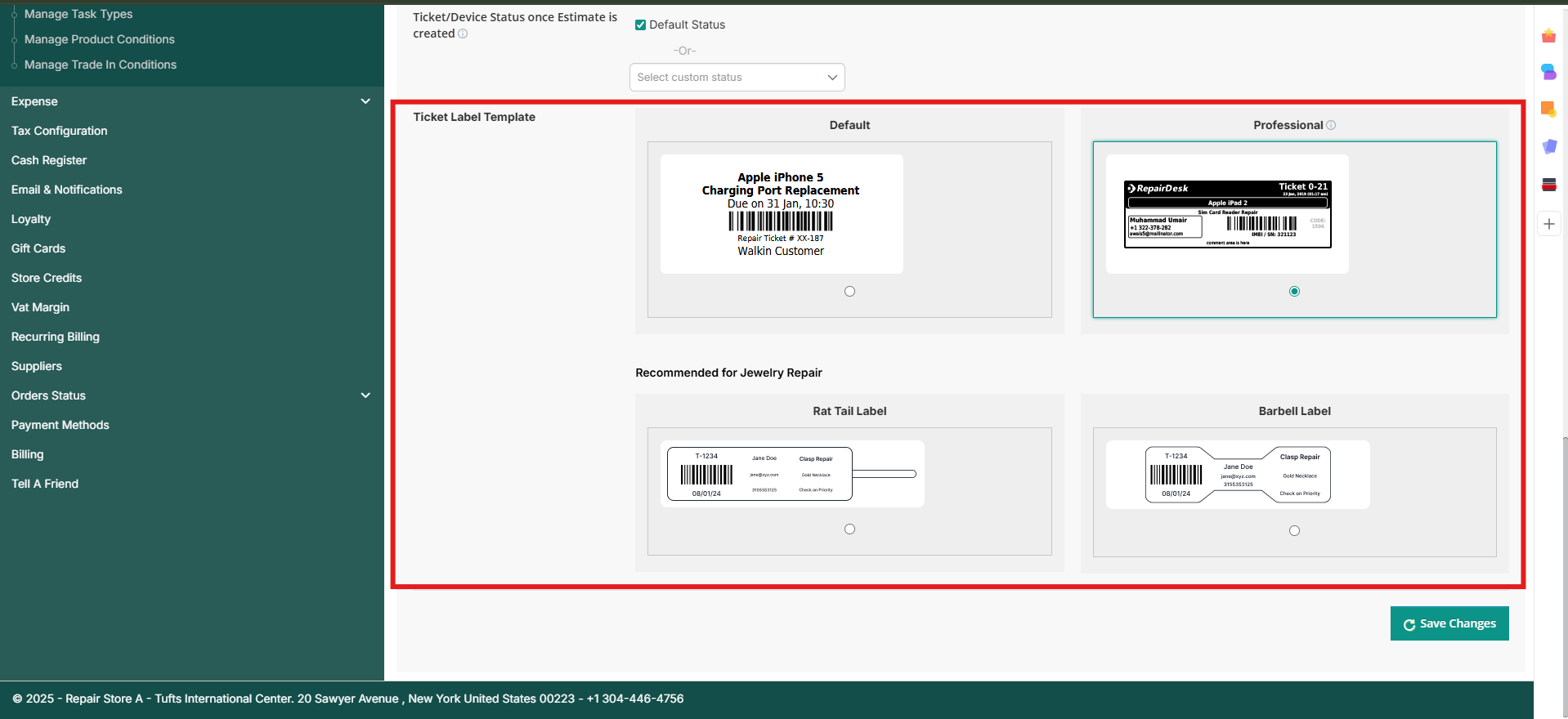This screenshot has width=1568, height=719.
Task: Open Billing settings
Action: 28,454
